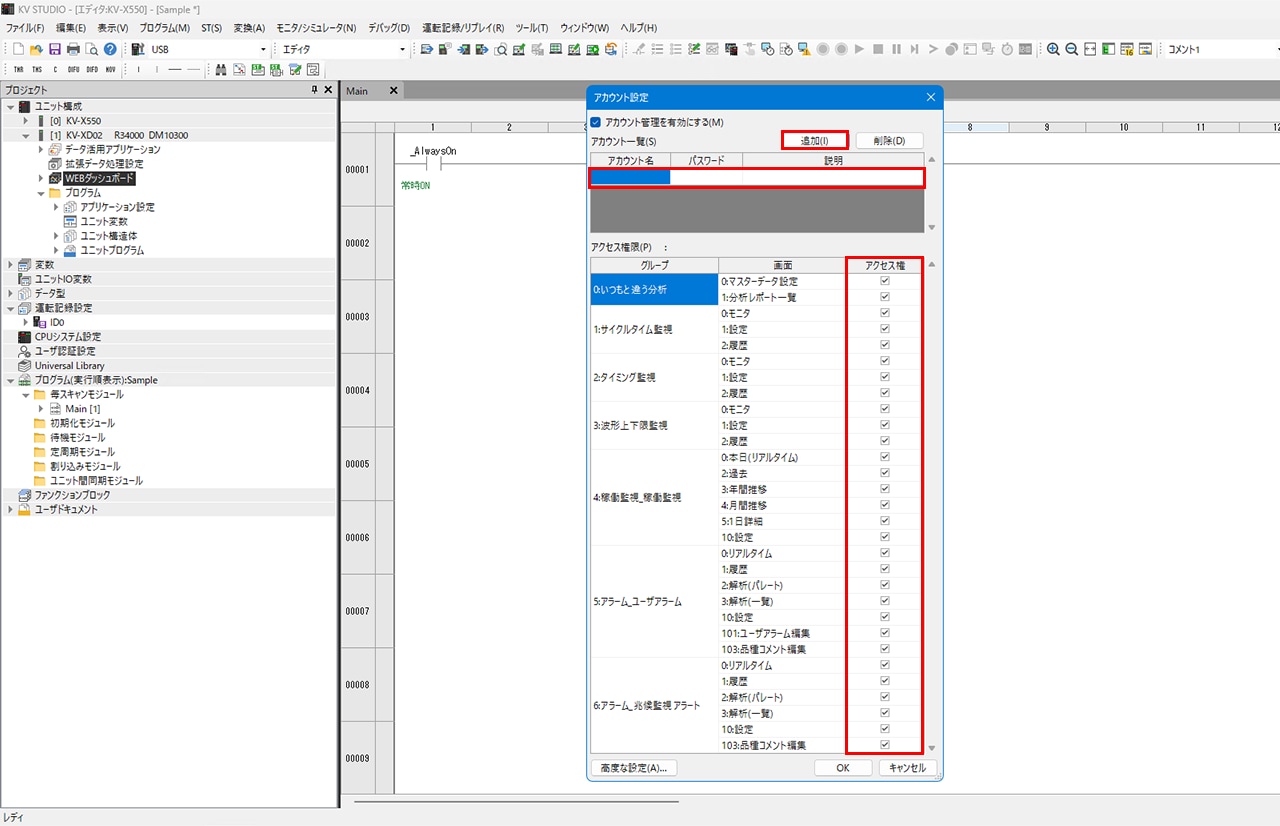This screenshot has width=1280, height=826.
Task: Uncheck access right for 1:分析レポート一覧
Action: pyautogui.click(x=884, y=298)
